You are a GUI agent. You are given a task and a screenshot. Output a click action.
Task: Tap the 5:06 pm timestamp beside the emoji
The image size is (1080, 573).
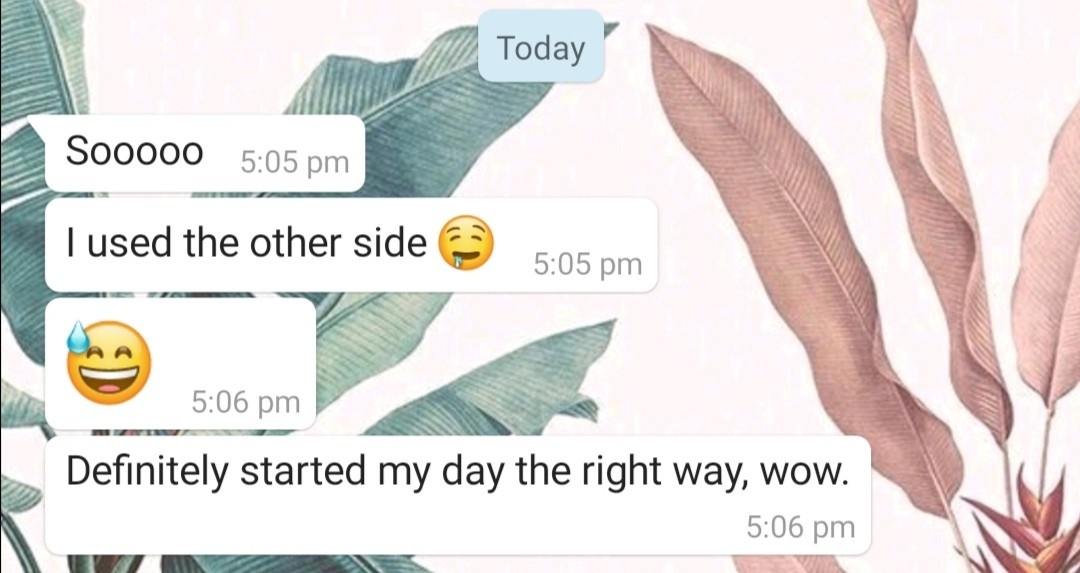pos(246,402)
